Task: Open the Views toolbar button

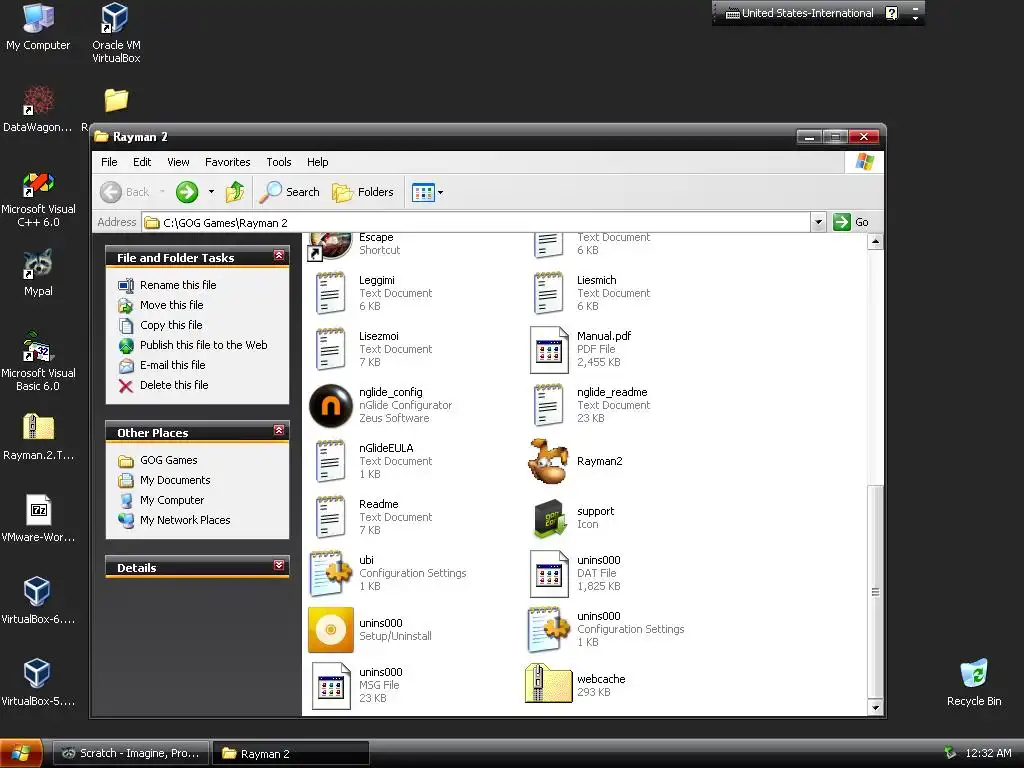Action: pyautogui.click(x=423, y=192)
